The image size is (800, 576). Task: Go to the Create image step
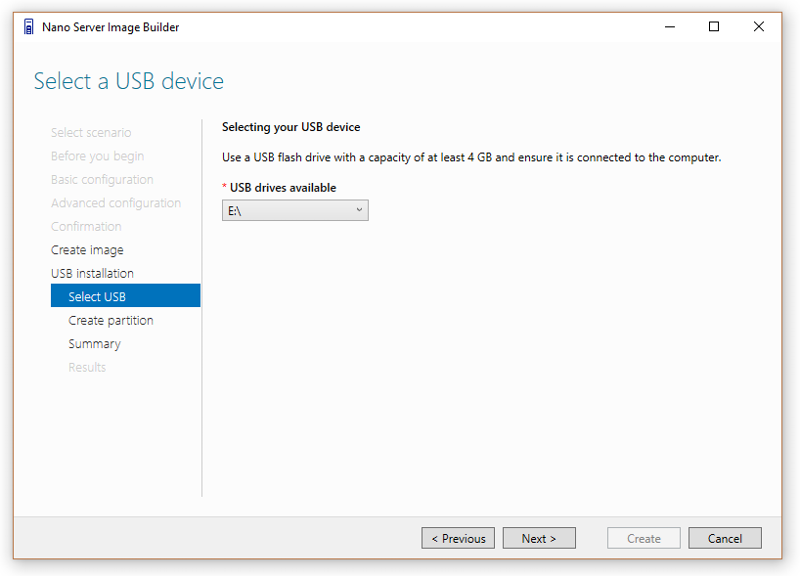[87, 250]
